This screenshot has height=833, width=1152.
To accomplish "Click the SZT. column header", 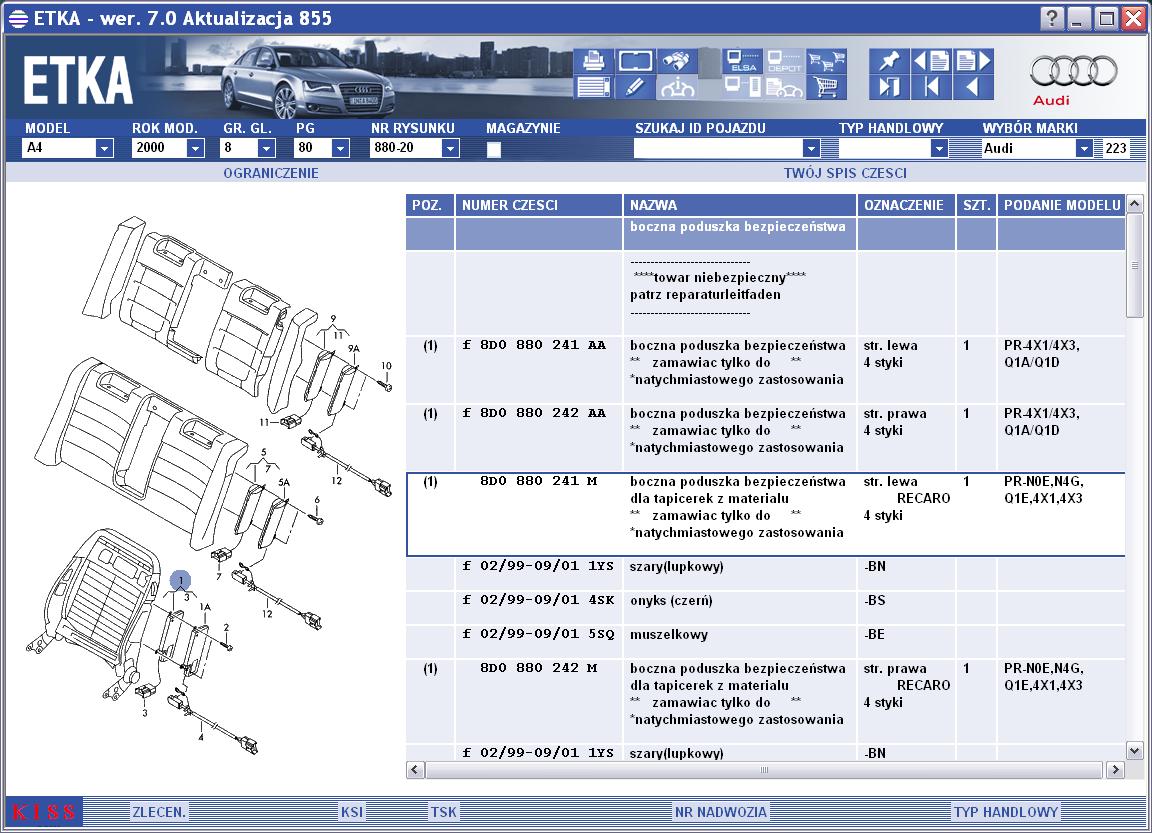I will [x=976, y=205].
